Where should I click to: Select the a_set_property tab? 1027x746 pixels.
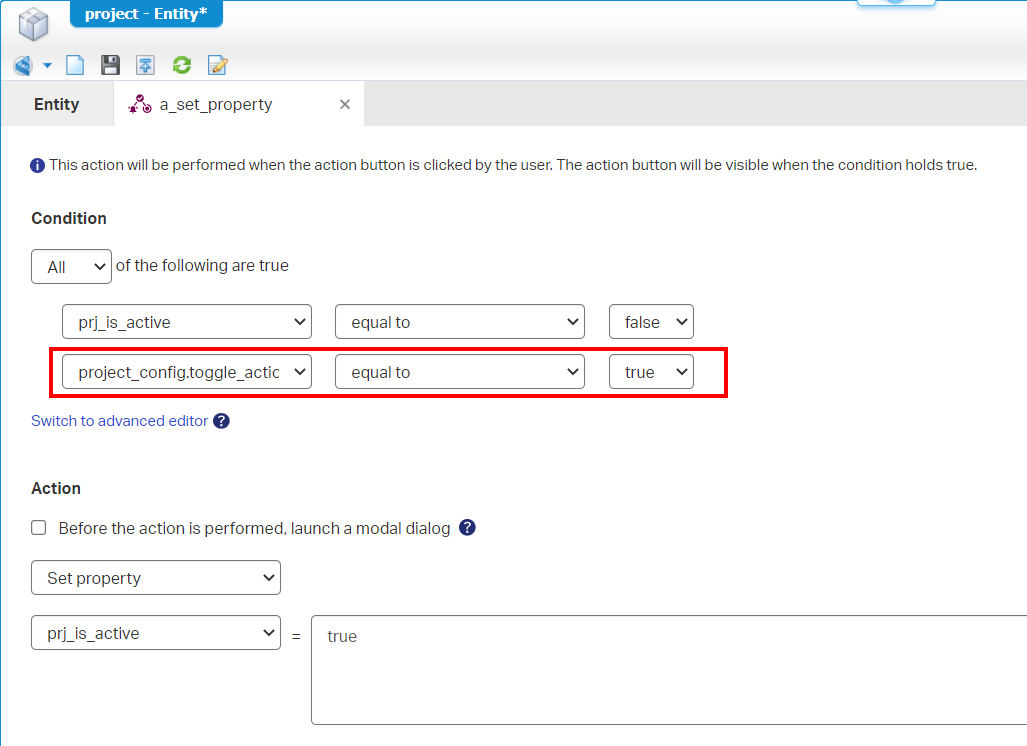(215, 104)
